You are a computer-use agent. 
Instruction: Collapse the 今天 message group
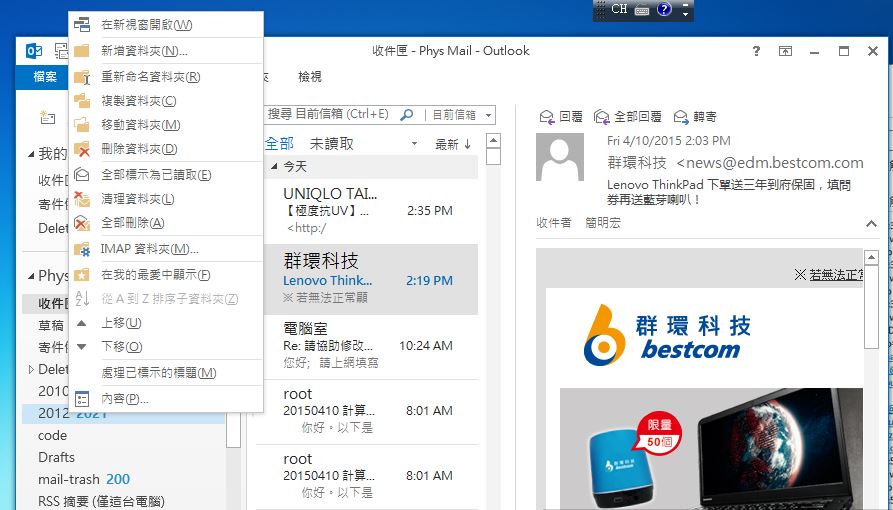click(x=275, y=166)
